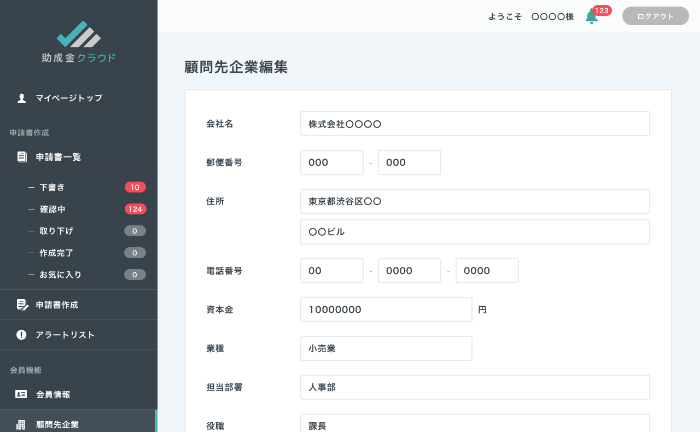700x432 pixels.
Task: Click the 申請書作成 pencil icon
Action: click(21, 304)
